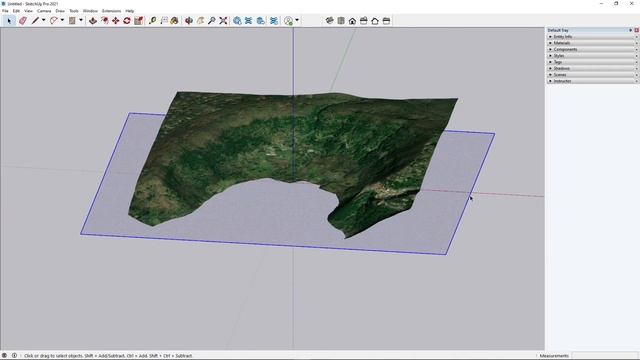The image size is (640, 360).
Task: Expand the Styles panel
Action: click(593, 56)
